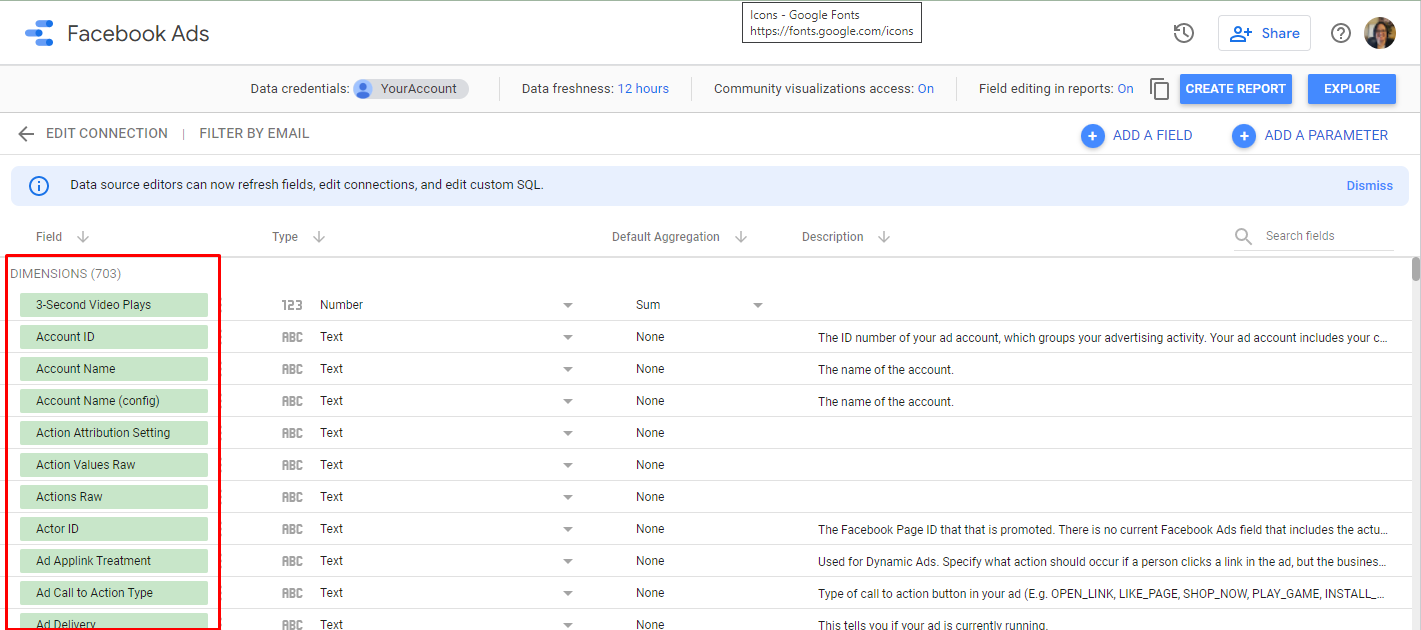Viewport: 1421px width, 630px height.
Task: Select the Account Name (config) field
Action: coord(113,401)
